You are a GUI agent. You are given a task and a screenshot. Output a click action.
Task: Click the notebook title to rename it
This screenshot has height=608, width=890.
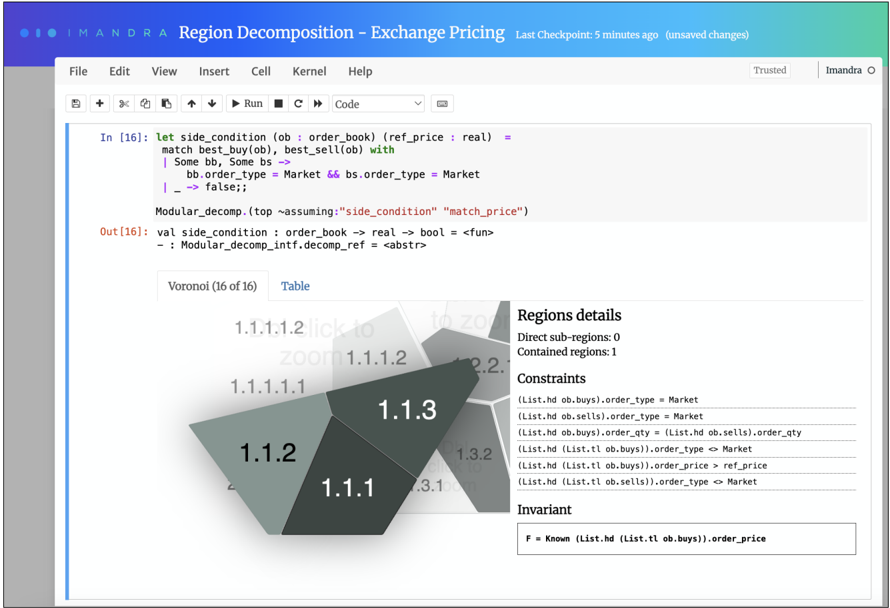[341, 33]
